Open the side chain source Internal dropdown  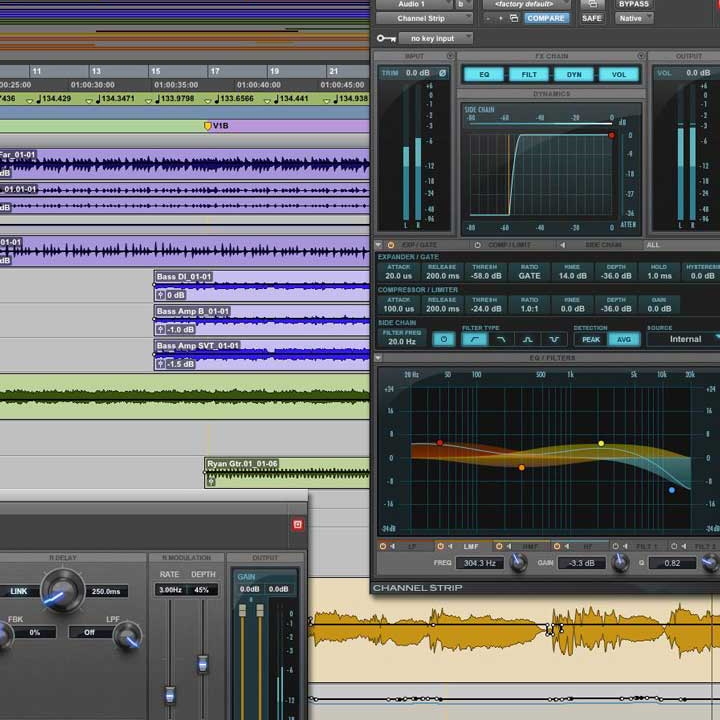(684, 339)
